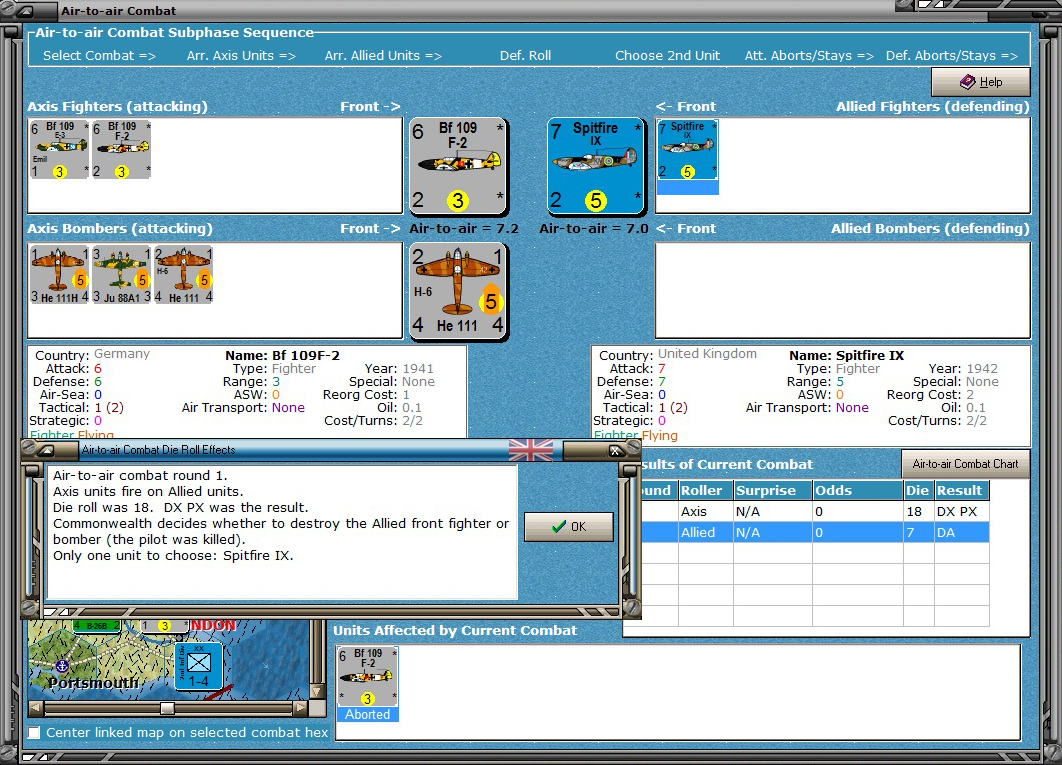The height and width of the screenshot is (765, 1062).
Task: Click the Die column header
Action: pos(918,491)
